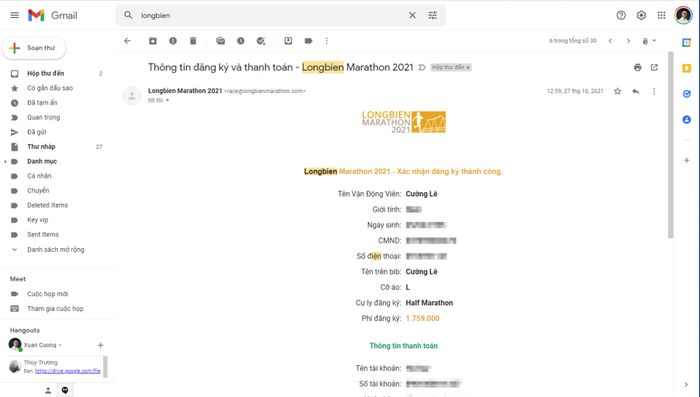Archive this email
The image size is (700, 397).
153,41
